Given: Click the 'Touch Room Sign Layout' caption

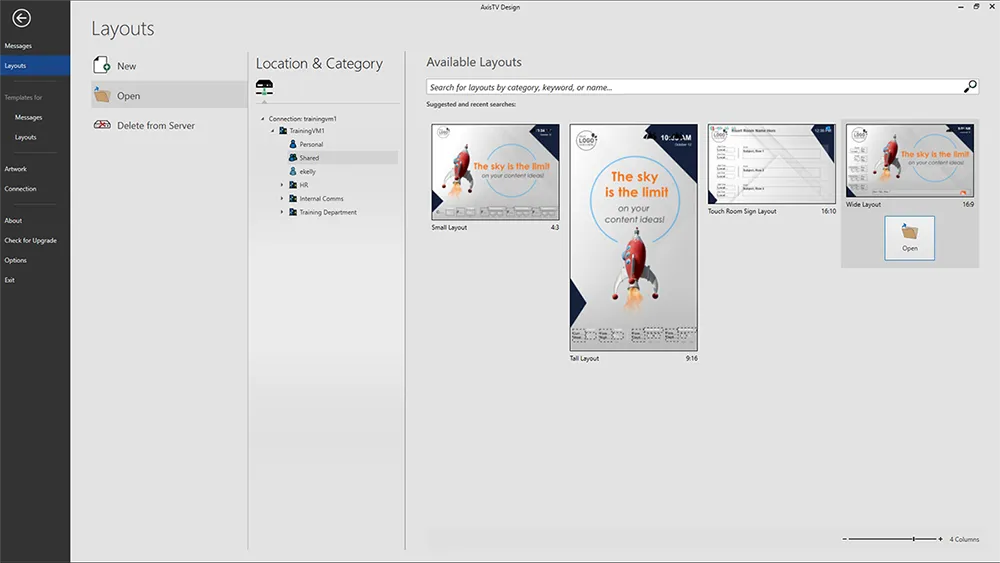Looking at the screenshot, I should click(x=742, y=211).
